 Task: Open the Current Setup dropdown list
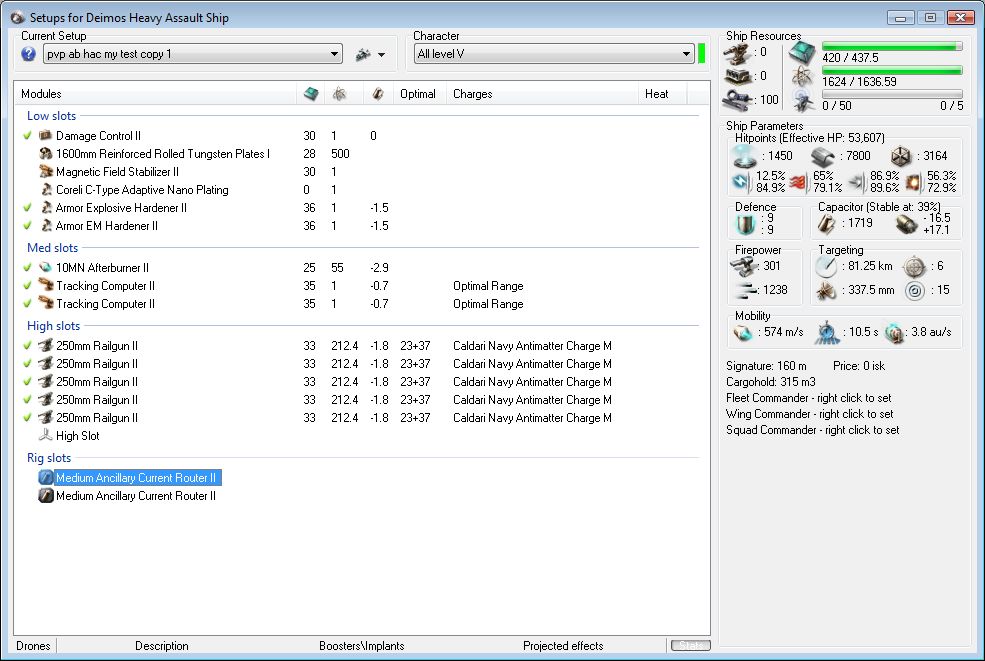tap(192, 54)
